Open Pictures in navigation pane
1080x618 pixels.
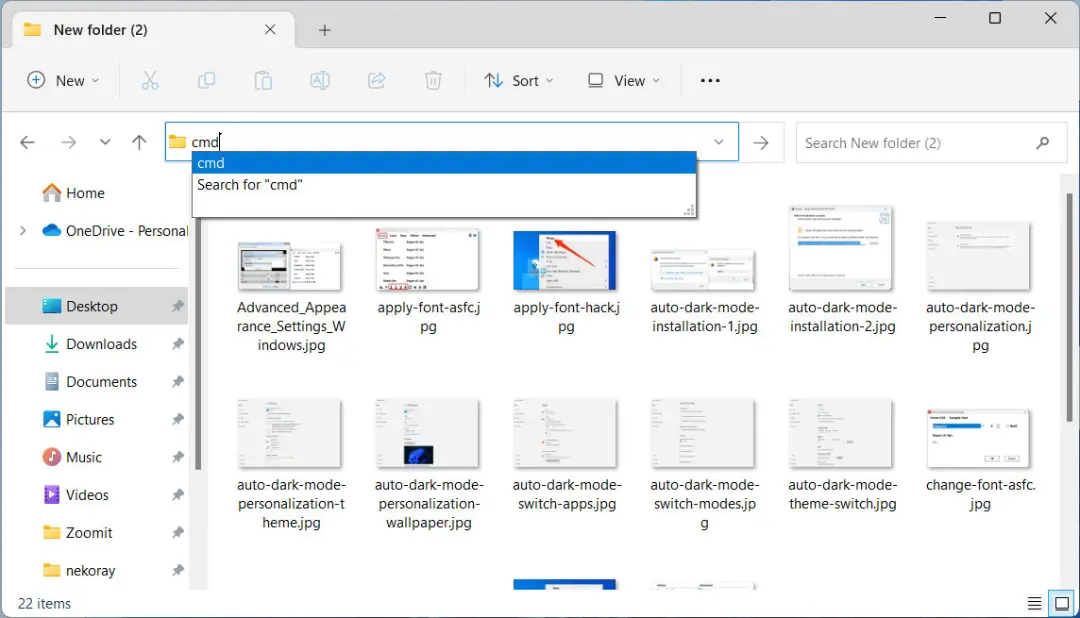[x=78, y=420]
